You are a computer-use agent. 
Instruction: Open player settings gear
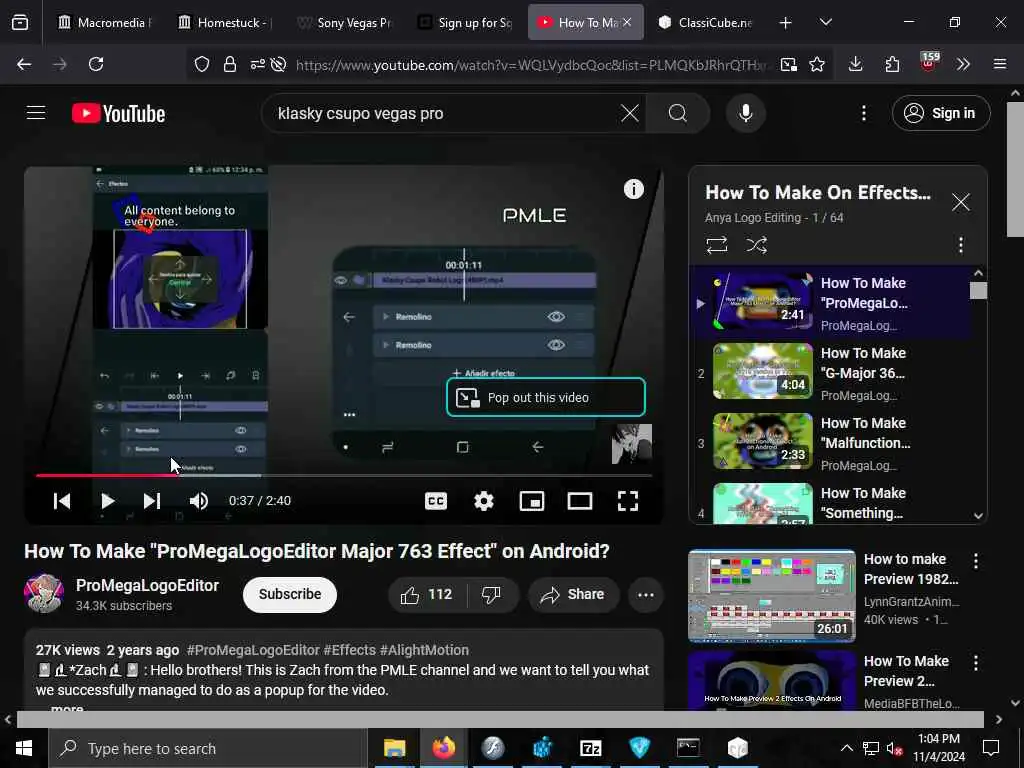[x=483, y=501]
